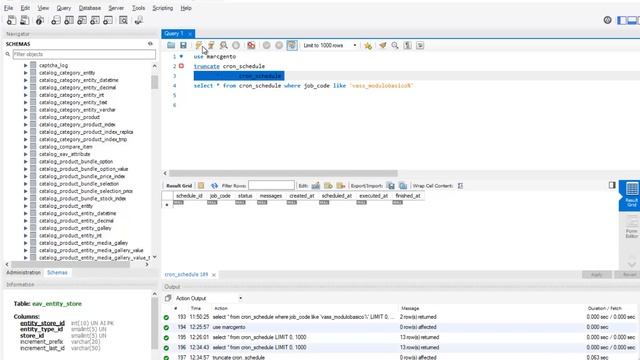Click the Filter Rows input field
The width and height of the screenshot is (640, 360).
point(271,186)
